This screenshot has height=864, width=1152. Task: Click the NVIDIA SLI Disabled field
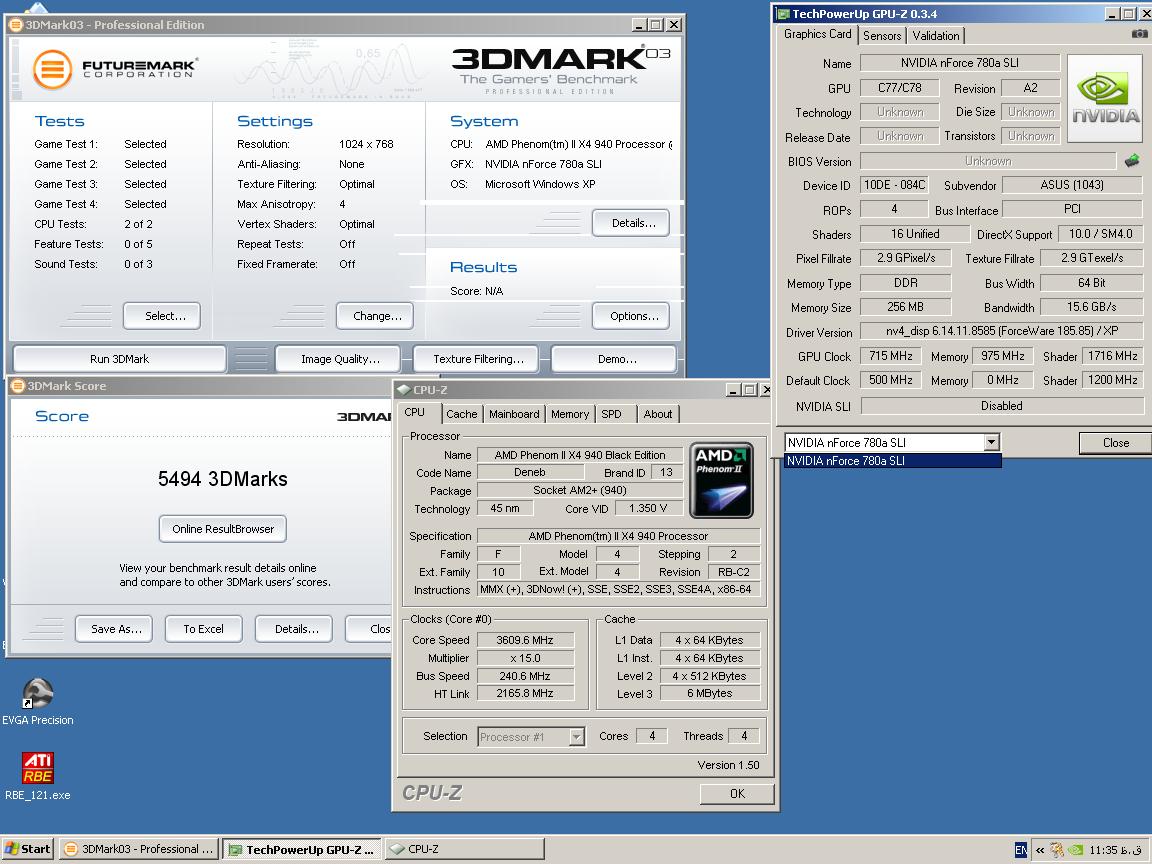pos(1001,406)
